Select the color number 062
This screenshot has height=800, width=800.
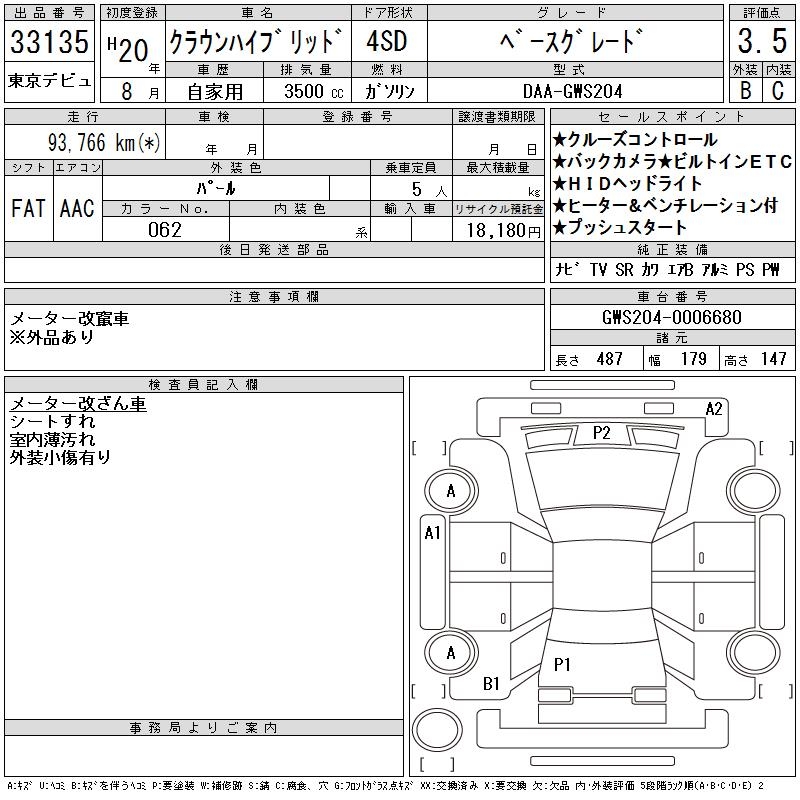[x=165, y=230]
